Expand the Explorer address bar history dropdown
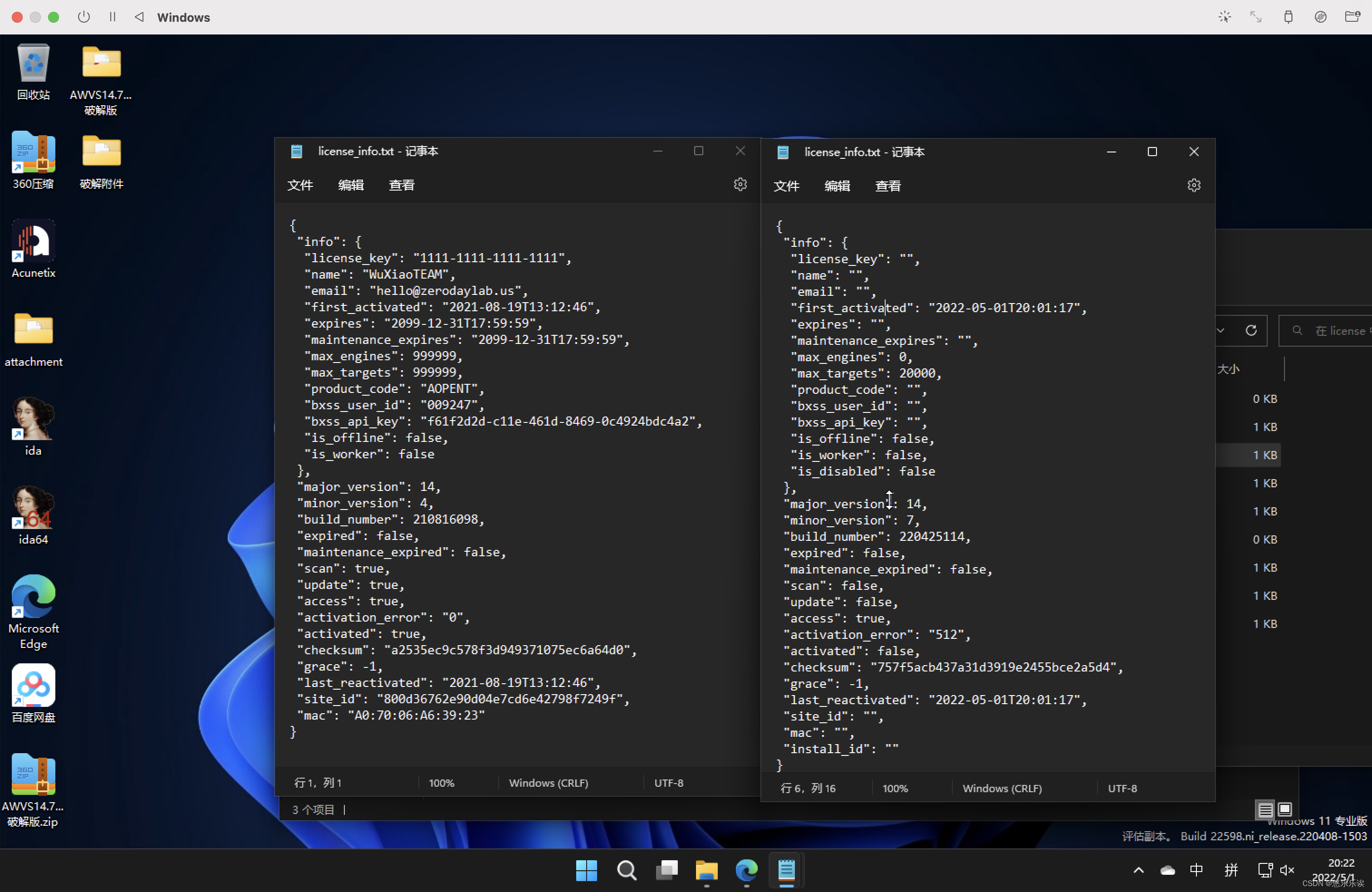Image resolution: width=1372 pixels, height=892 pixels. tap(1220, 330)
